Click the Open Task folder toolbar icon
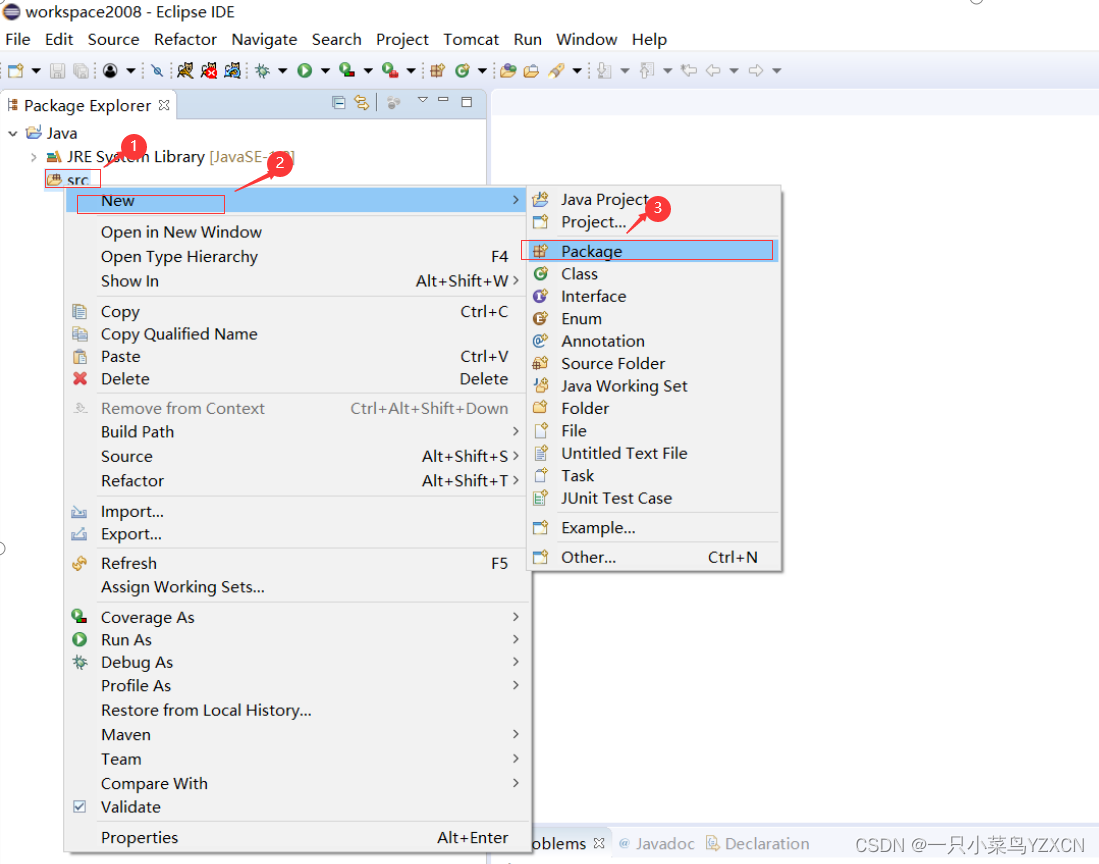This screenshot has width=1099, height=864. click(x=531, y=71)
